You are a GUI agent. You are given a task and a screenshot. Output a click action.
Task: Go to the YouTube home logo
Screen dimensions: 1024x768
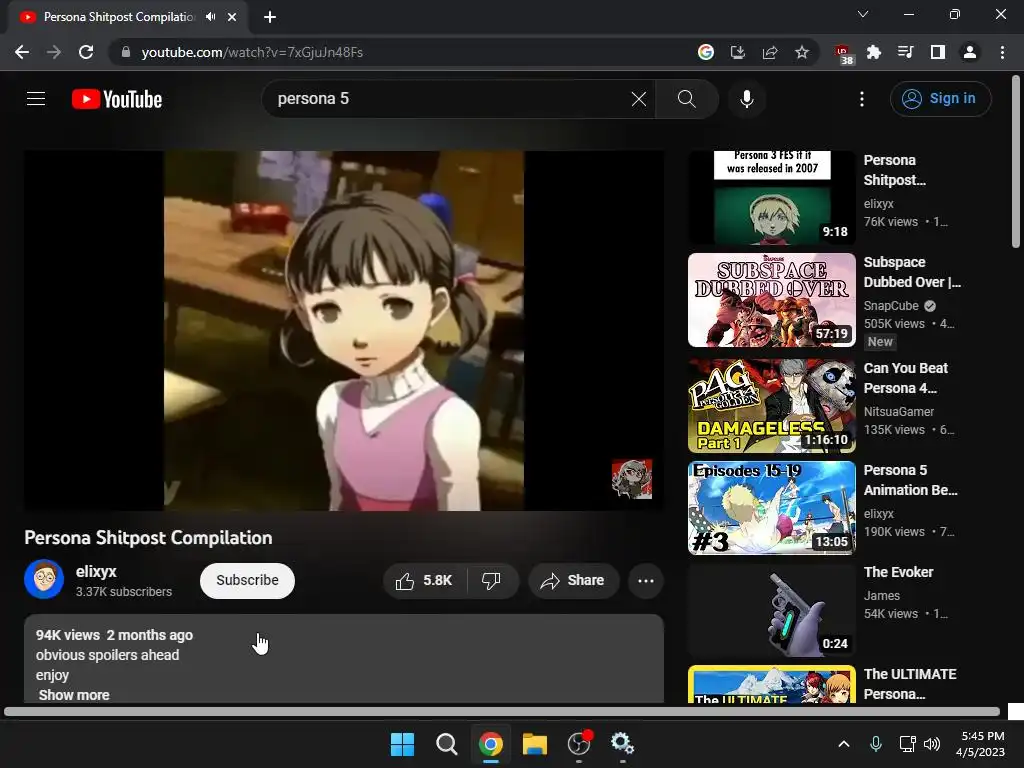point(117,99)
